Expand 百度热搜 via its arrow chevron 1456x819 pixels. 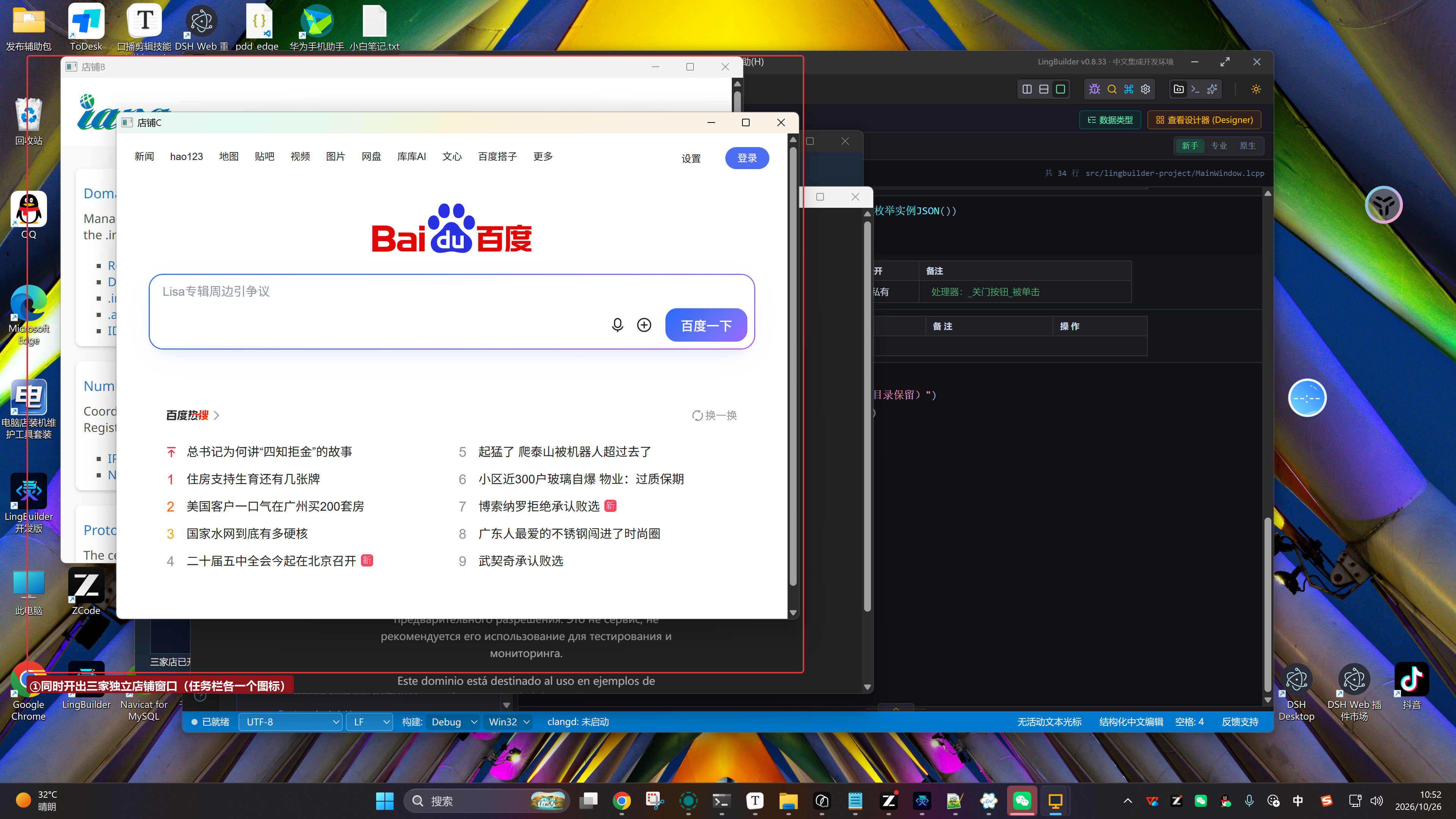[x=217, y=416]
